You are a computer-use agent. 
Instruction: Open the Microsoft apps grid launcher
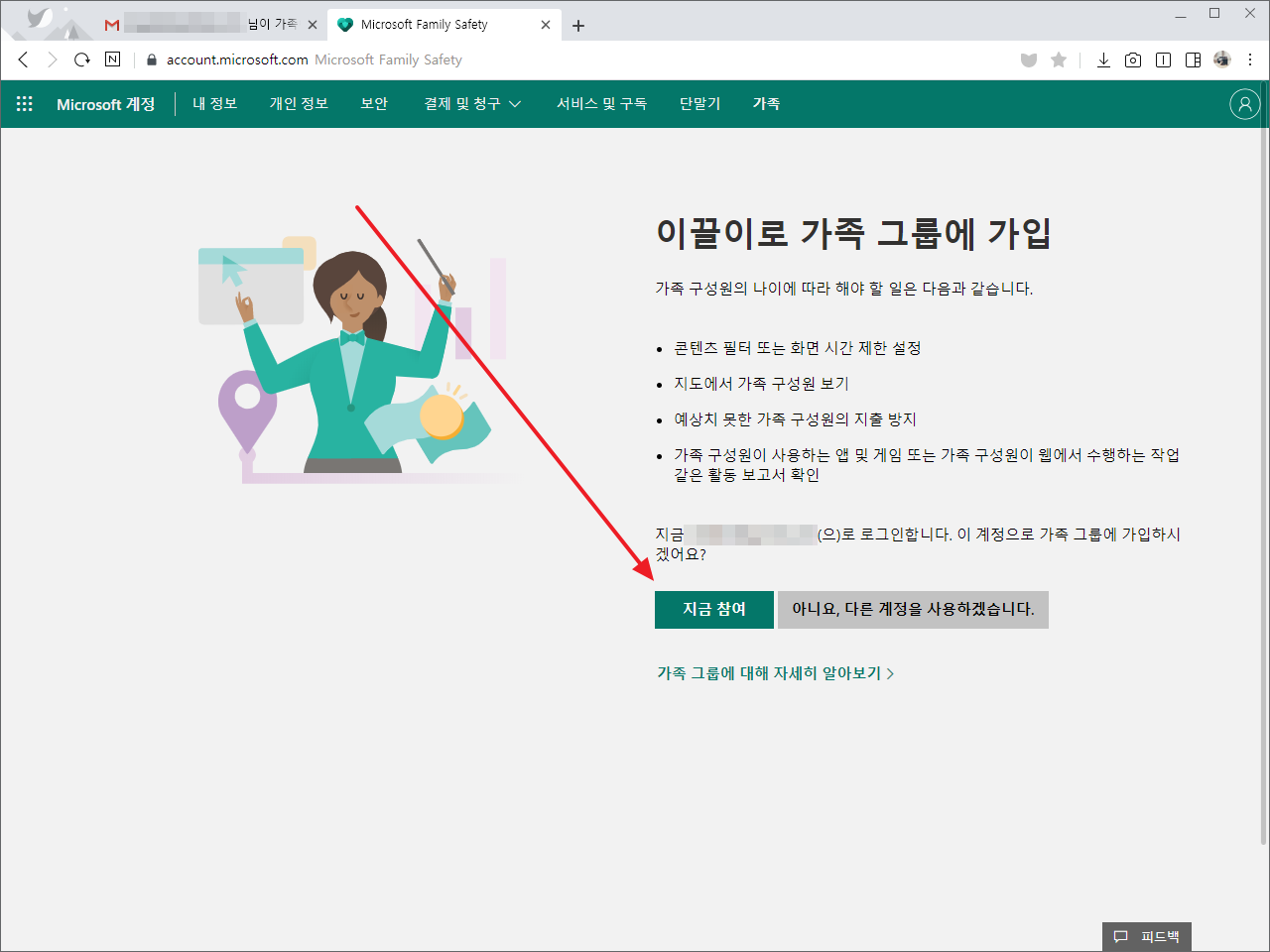pos(25,104)
